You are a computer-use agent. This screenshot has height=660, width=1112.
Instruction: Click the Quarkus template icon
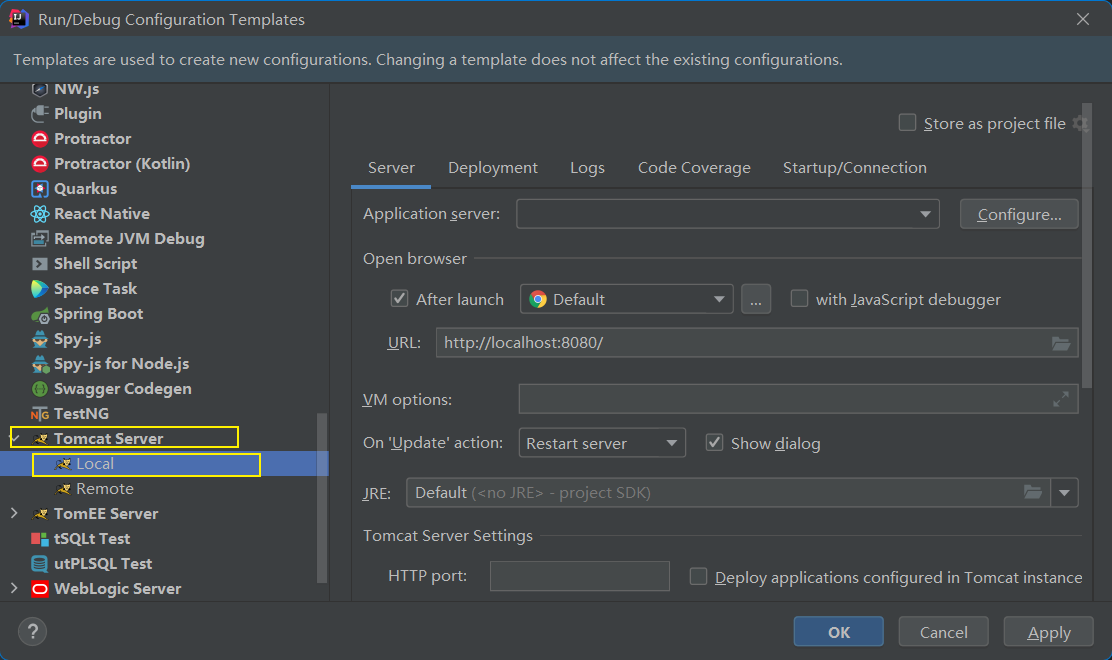[40, 189]
